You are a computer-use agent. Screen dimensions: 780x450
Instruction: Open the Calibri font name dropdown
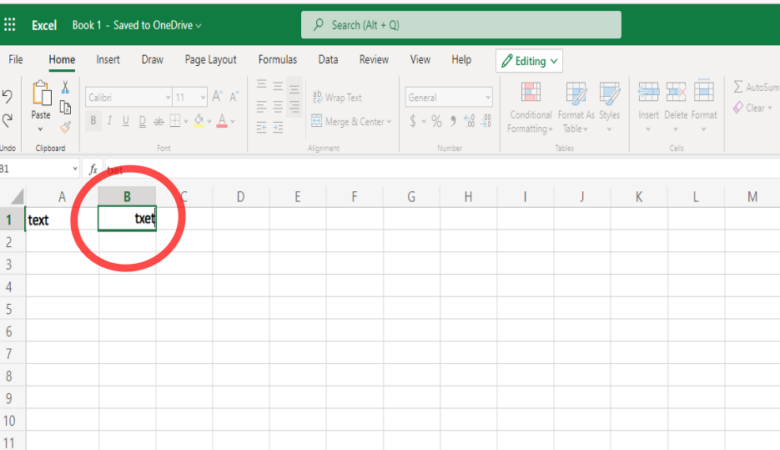127,97
